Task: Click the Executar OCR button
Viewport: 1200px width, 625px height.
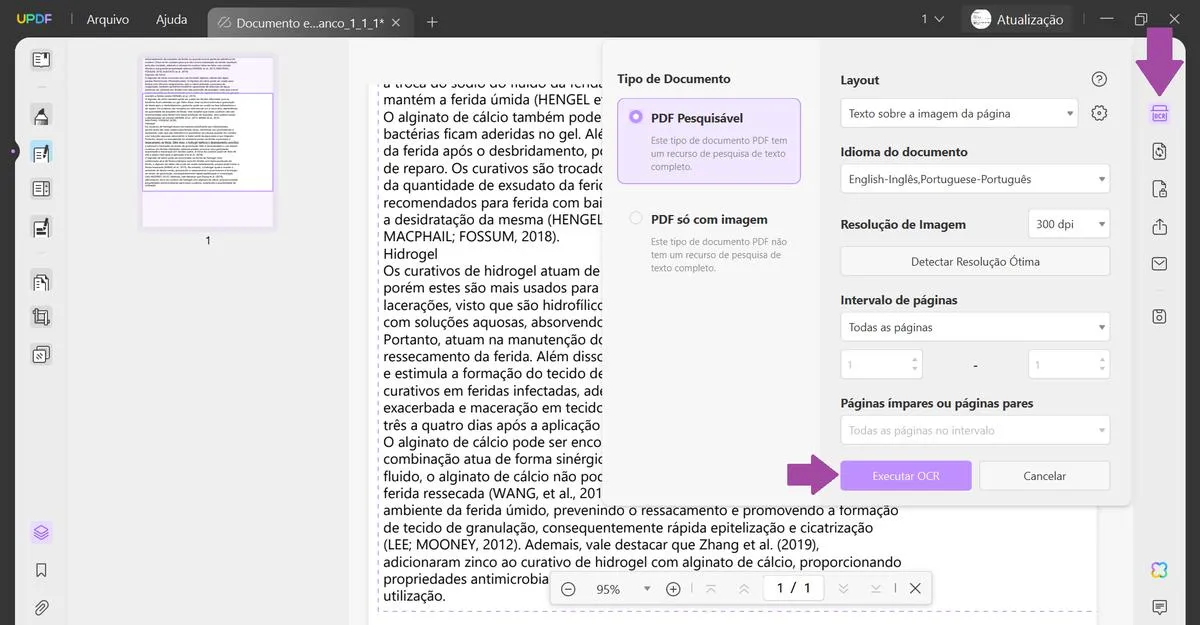Action: pos(905,475)
